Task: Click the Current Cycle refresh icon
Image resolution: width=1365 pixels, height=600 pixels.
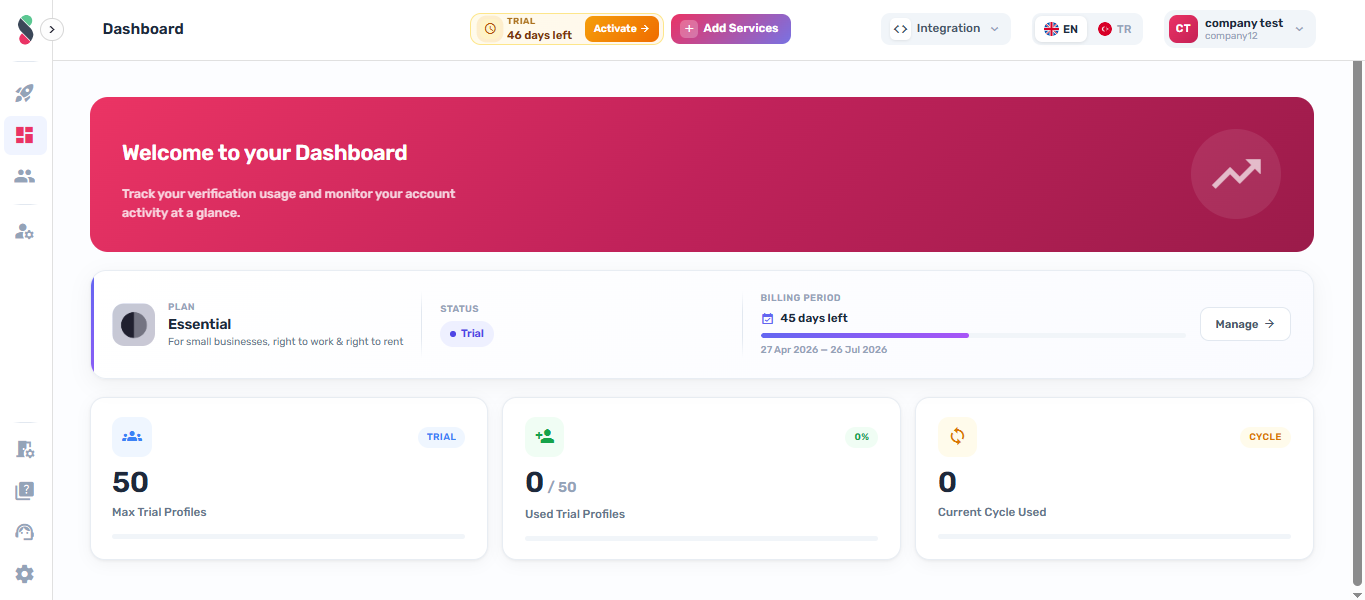Action: point(957,437)
